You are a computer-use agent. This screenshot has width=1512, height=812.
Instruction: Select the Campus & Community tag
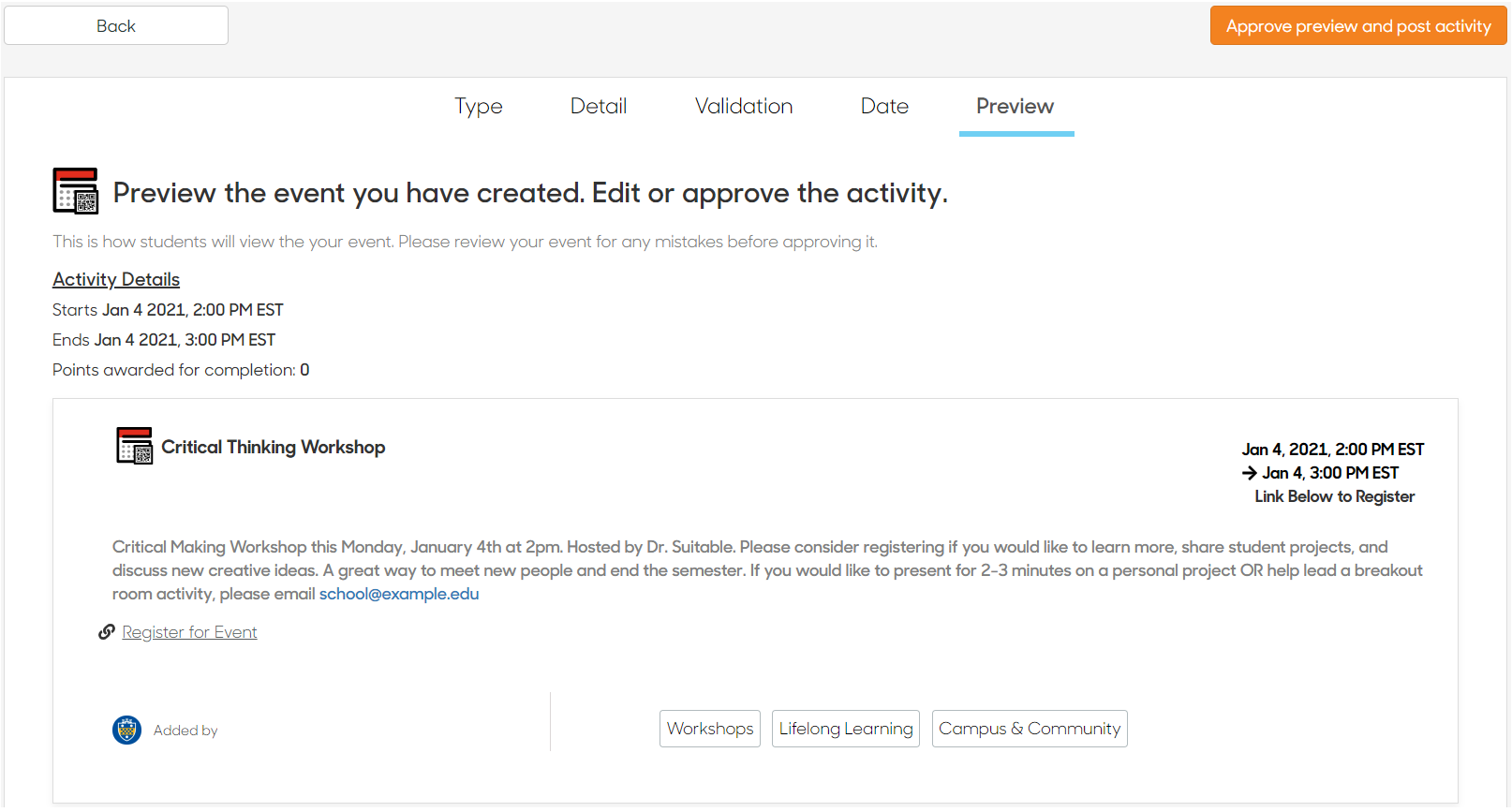[x=1030, y=729]
